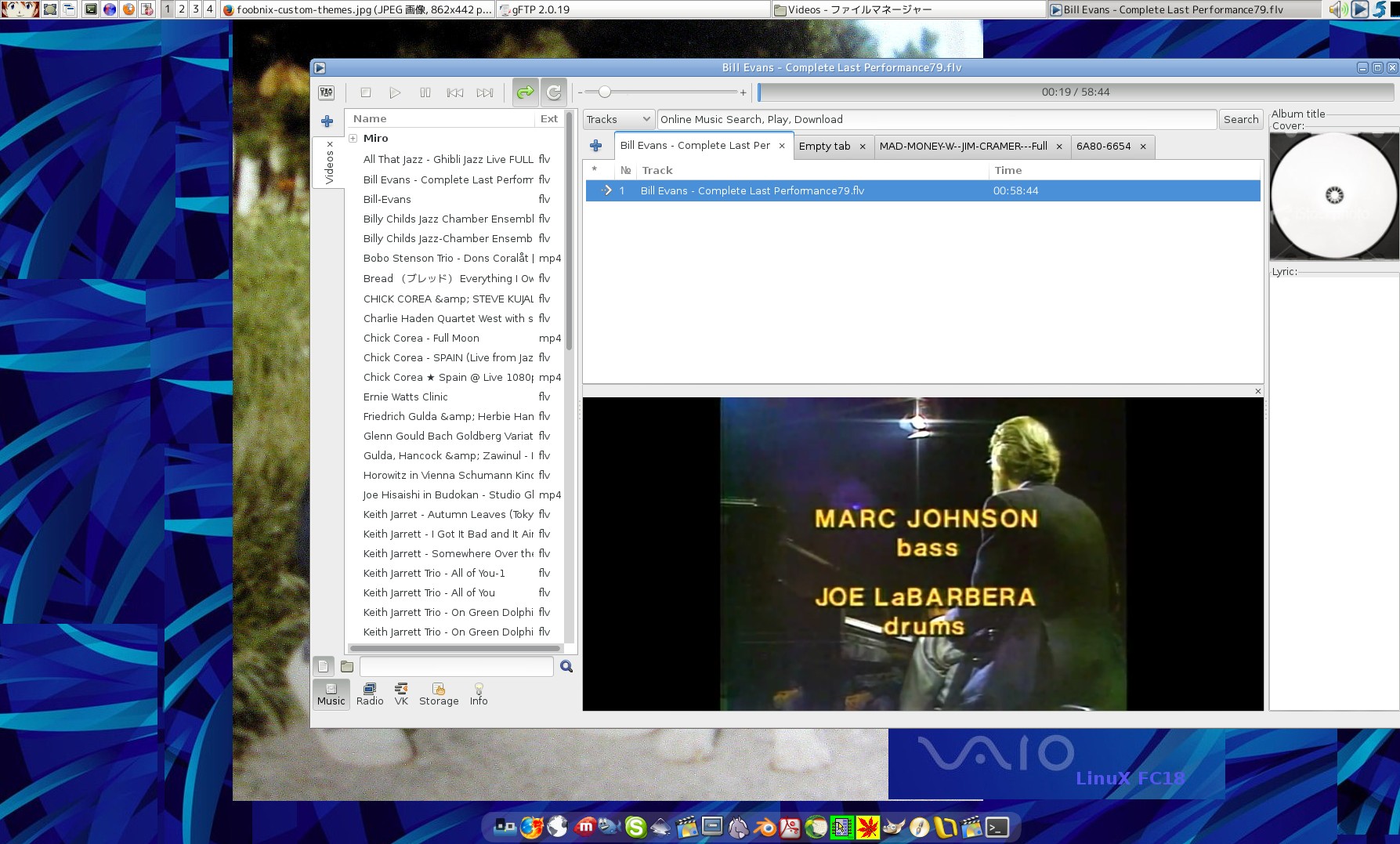Click the magnifier search icon in library panel
The image size is (1400, 844).
(566, 666)
